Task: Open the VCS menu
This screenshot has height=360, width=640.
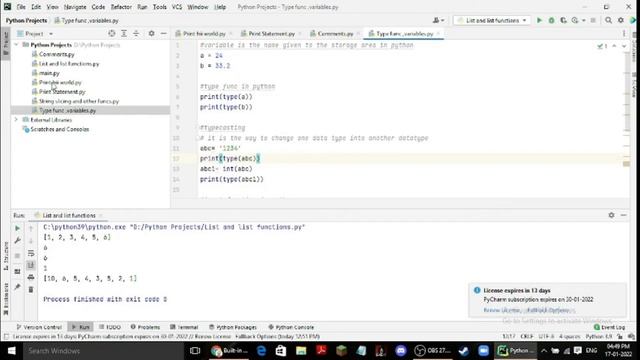Action: (x=177, y=7)
